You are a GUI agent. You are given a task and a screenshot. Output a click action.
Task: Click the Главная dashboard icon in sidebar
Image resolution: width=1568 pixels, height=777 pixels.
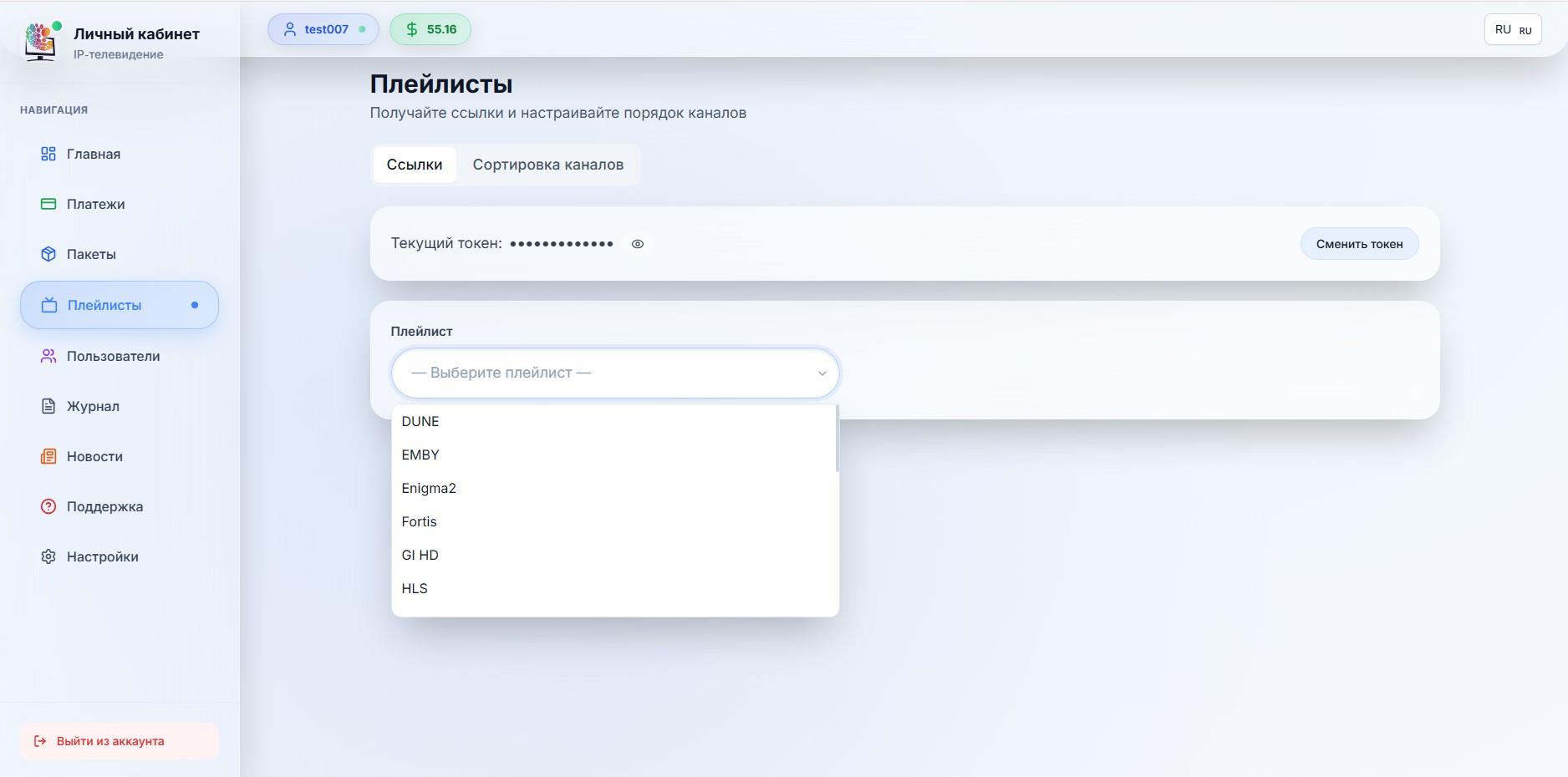tap(48, 154)
